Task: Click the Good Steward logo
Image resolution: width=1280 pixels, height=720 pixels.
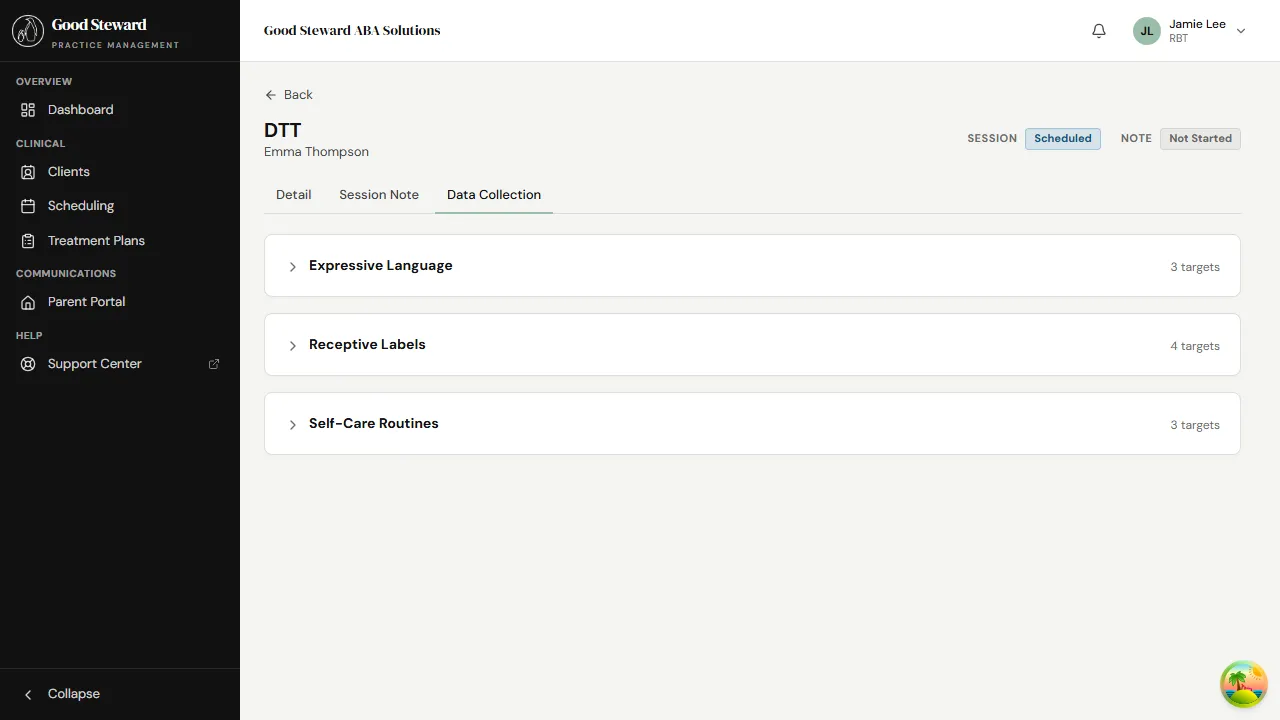Action: 28,31
